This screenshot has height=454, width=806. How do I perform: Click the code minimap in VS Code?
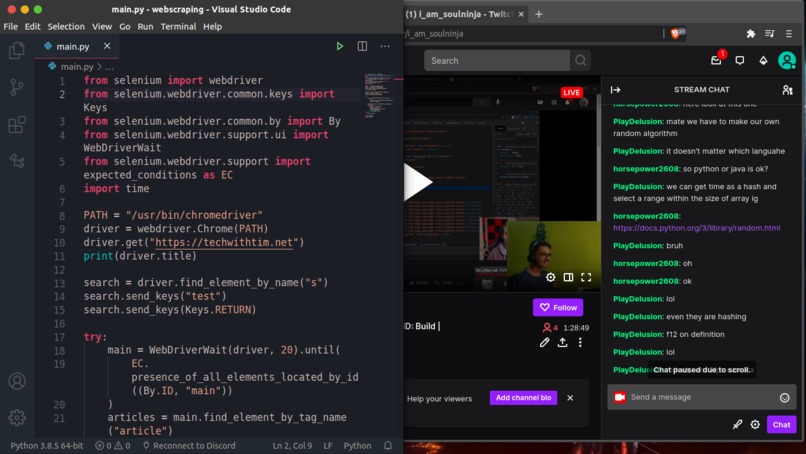377,96
